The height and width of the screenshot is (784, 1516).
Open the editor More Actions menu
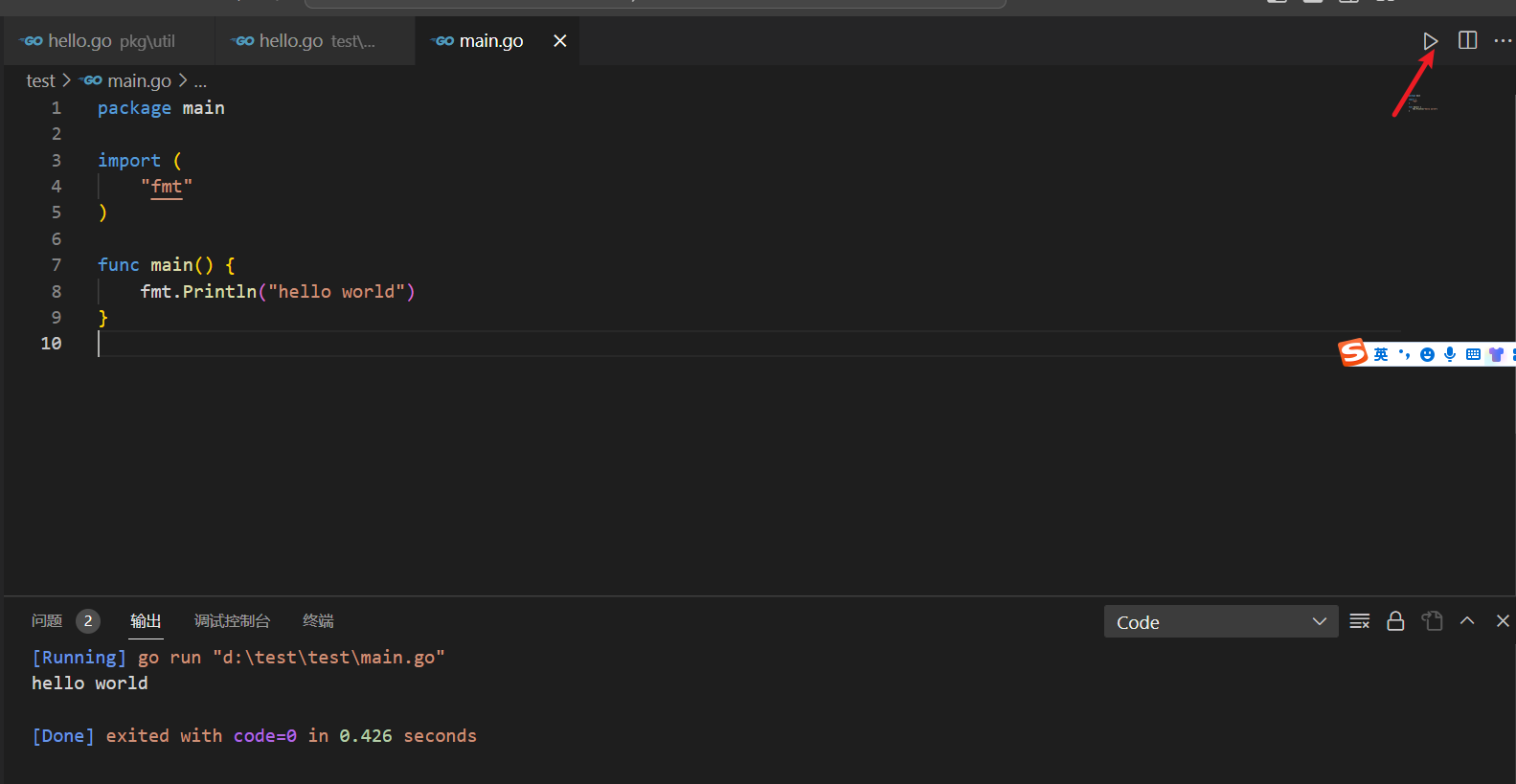tap(1503, 40)
